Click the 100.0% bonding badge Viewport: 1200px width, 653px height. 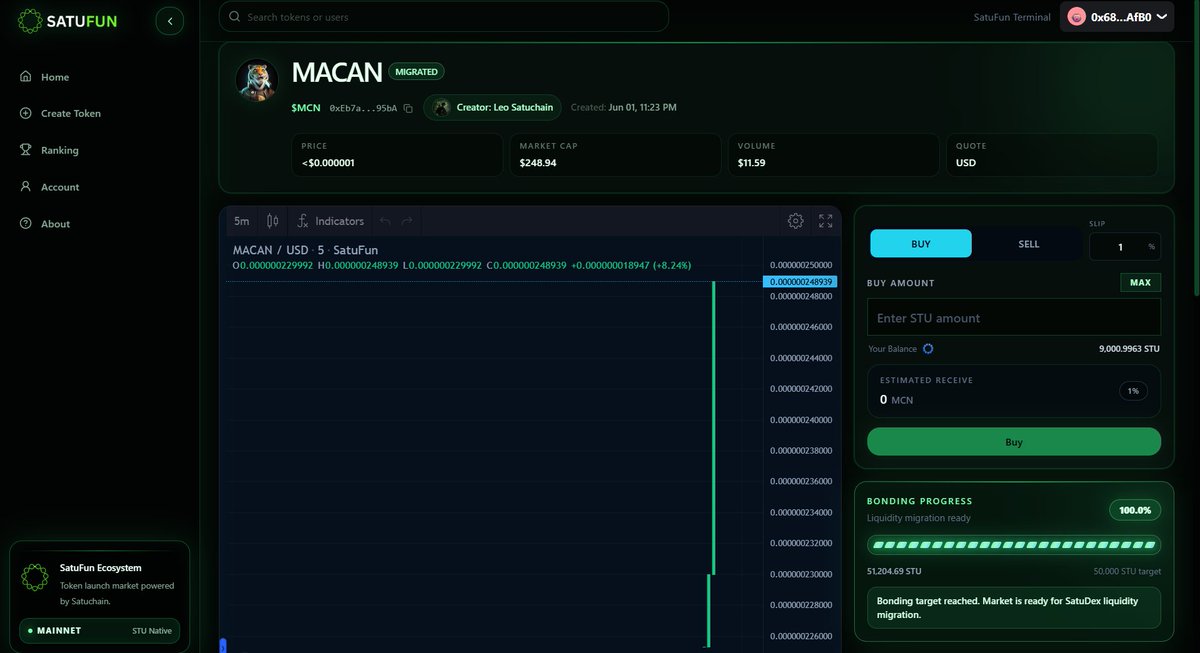click(1135, 510)
